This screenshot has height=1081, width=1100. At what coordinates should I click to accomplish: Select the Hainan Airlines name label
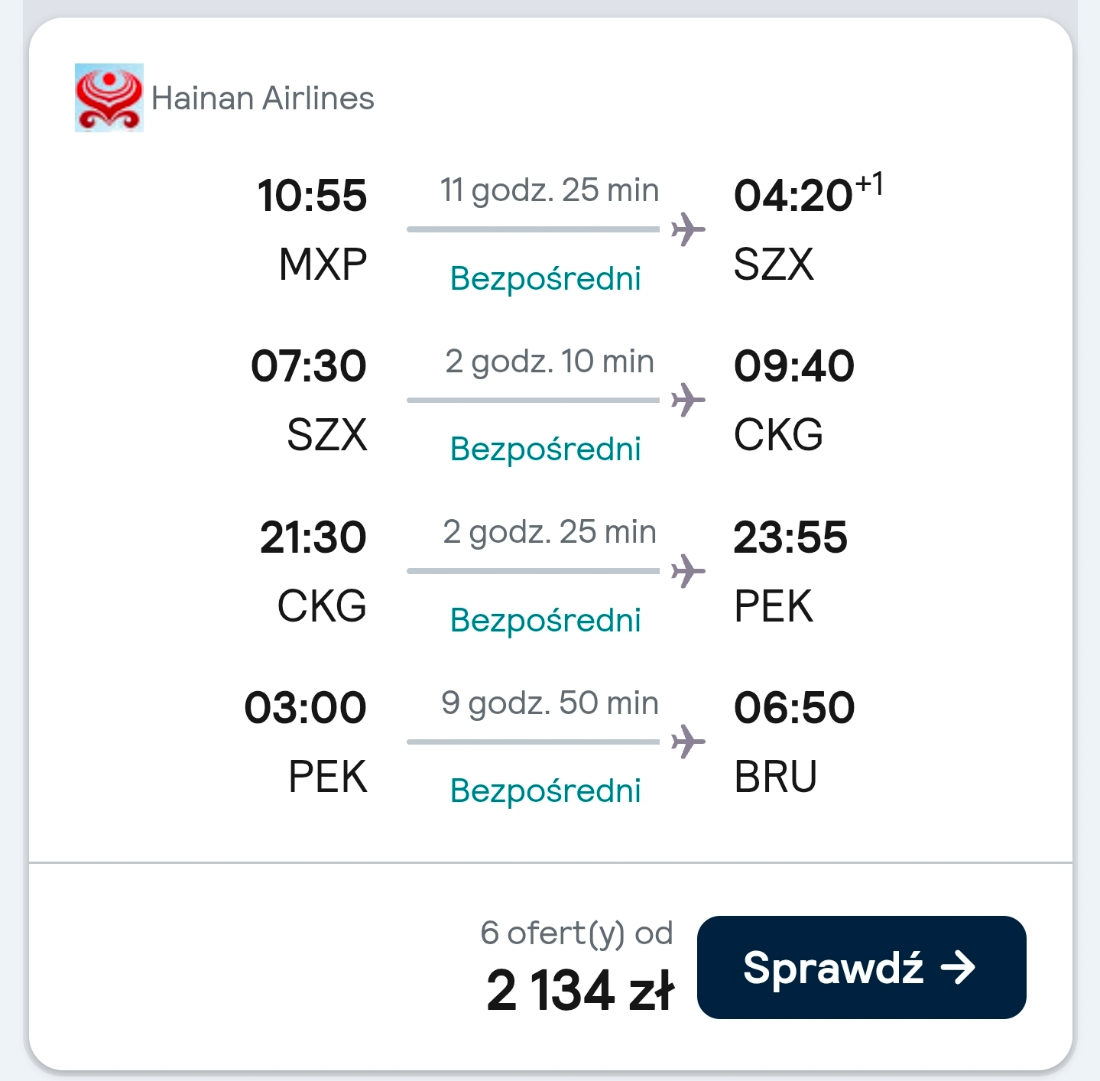point(263,98)
